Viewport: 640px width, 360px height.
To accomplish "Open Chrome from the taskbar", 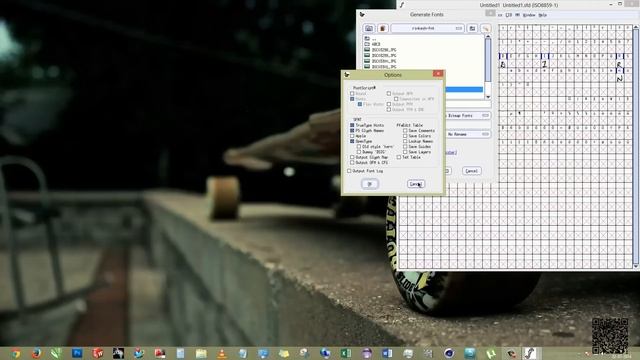I will (16, 353).
